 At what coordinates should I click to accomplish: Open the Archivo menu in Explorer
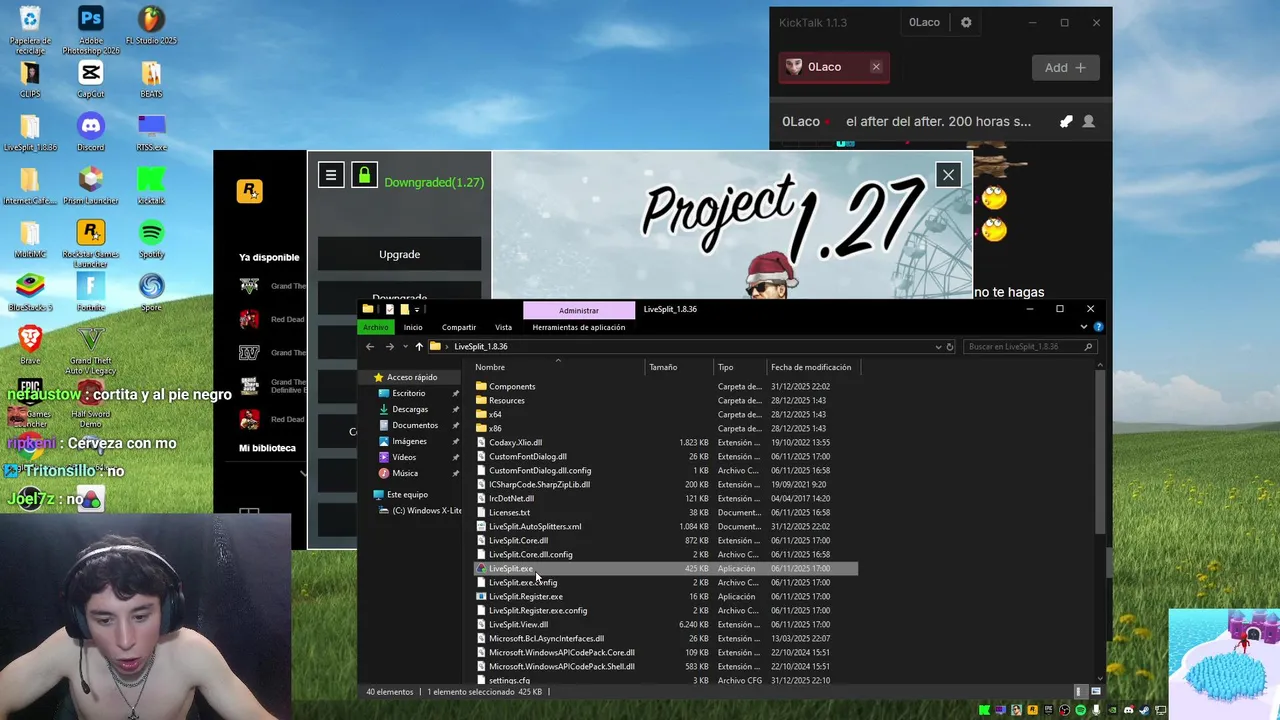click(376, 327)
